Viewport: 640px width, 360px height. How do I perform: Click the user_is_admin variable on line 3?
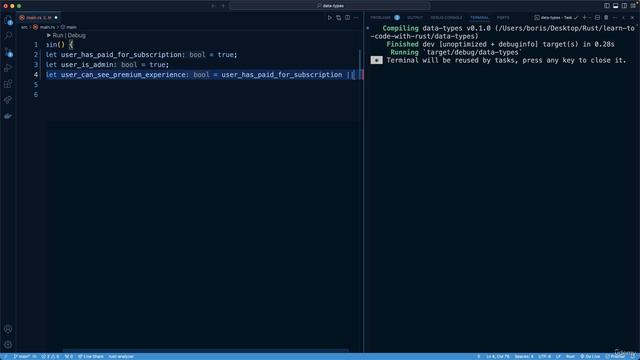88,64
